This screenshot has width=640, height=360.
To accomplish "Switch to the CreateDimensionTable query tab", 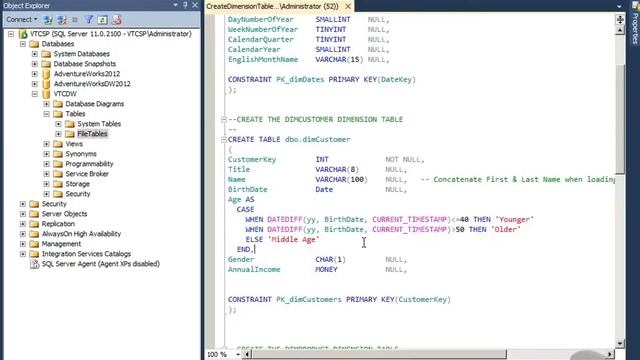I will pos(273,6).
